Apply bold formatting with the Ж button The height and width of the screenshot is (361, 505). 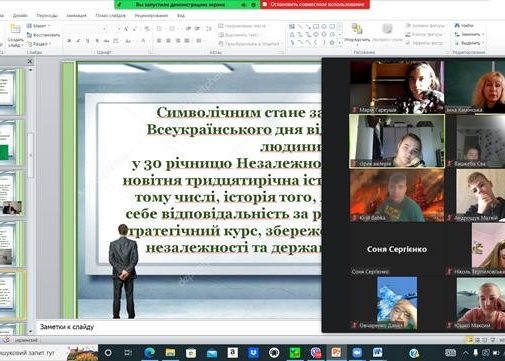pyautogui.click(x=69, y=41)
